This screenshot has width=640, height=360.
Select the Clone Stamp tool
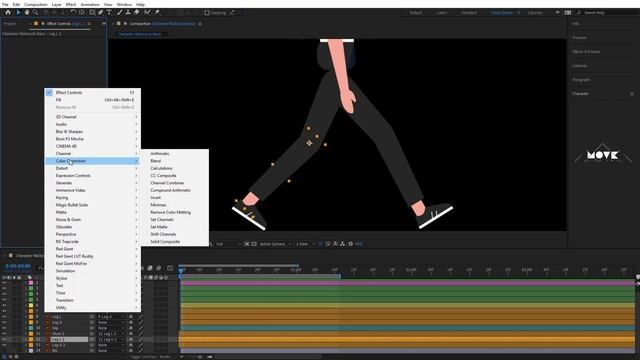[128, 13]
